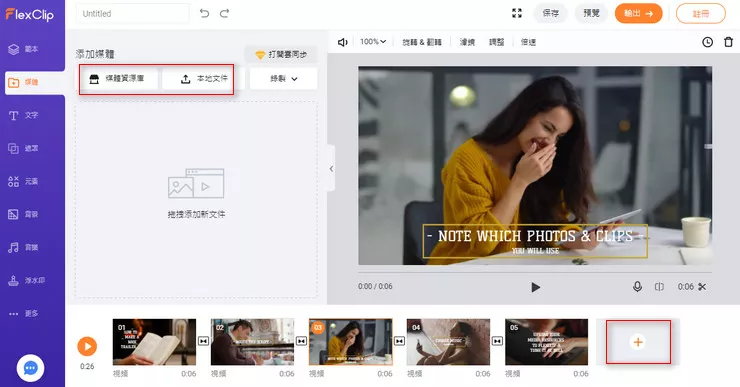The height and width of the screenshot is (387, 740).
Task: Open the Filter (濾鏡) option
Action: pyautogui.click(x=467, y=42)
